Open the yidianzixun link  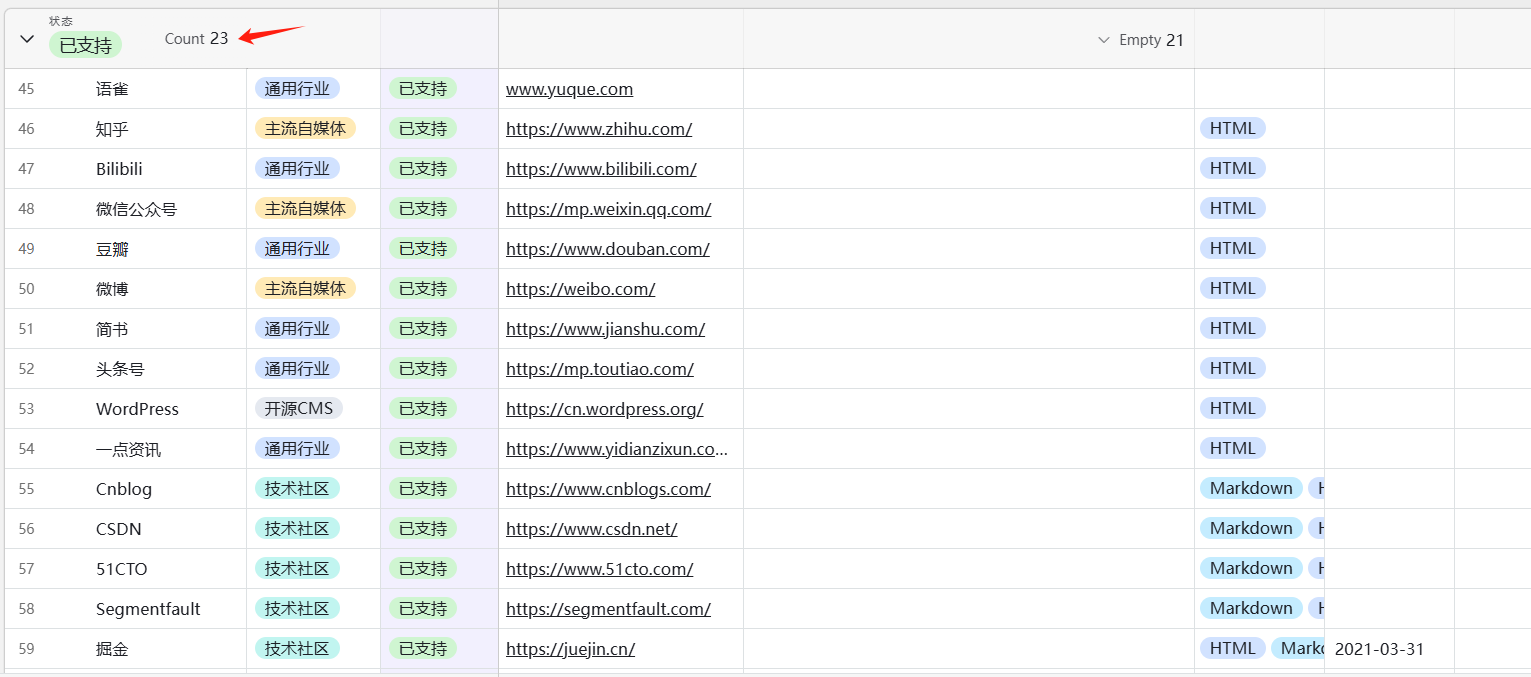[617, 449]
